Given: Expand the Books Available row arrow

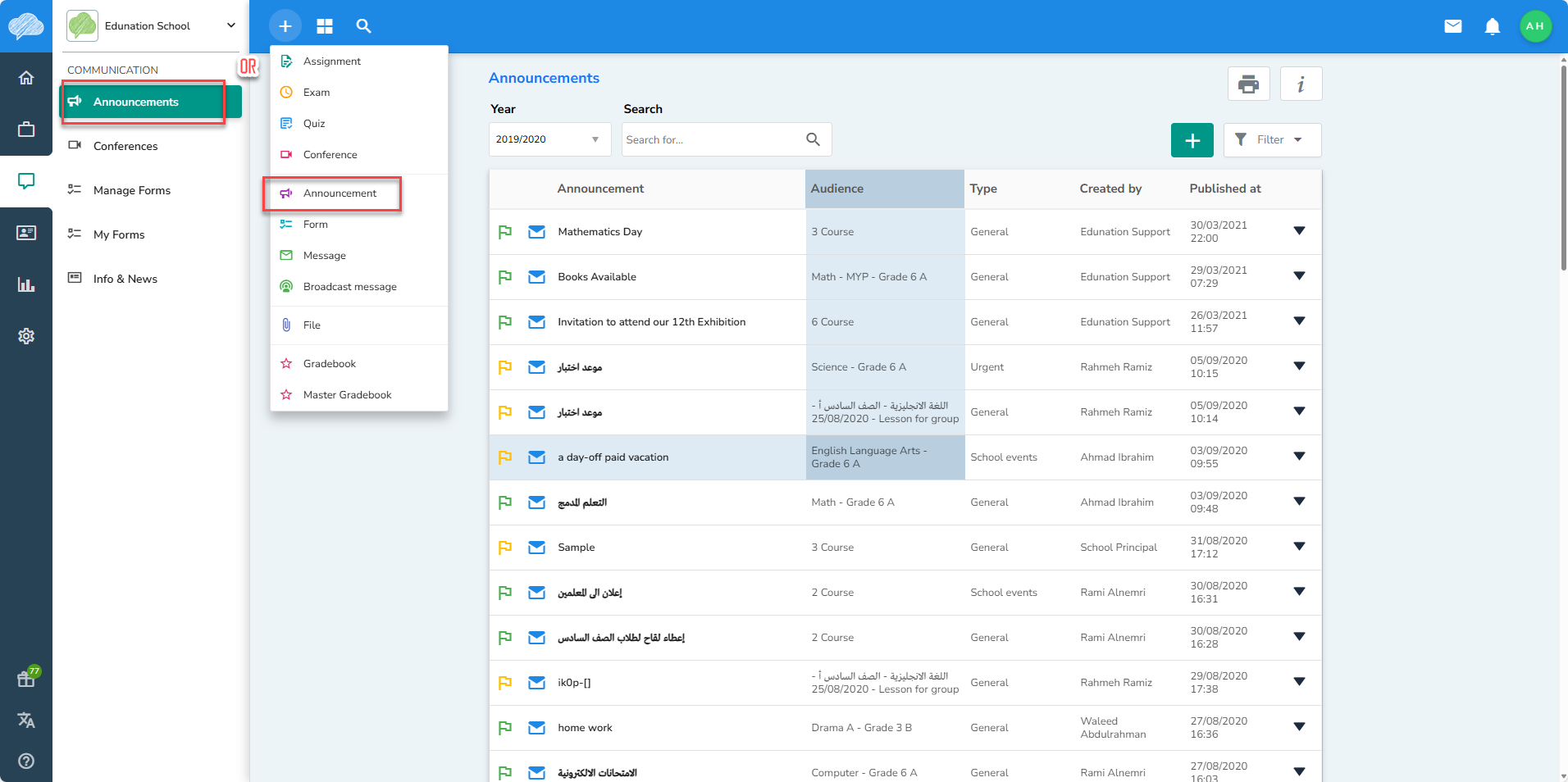Looking at the screenshot, I should click(x=1299, y=276).
